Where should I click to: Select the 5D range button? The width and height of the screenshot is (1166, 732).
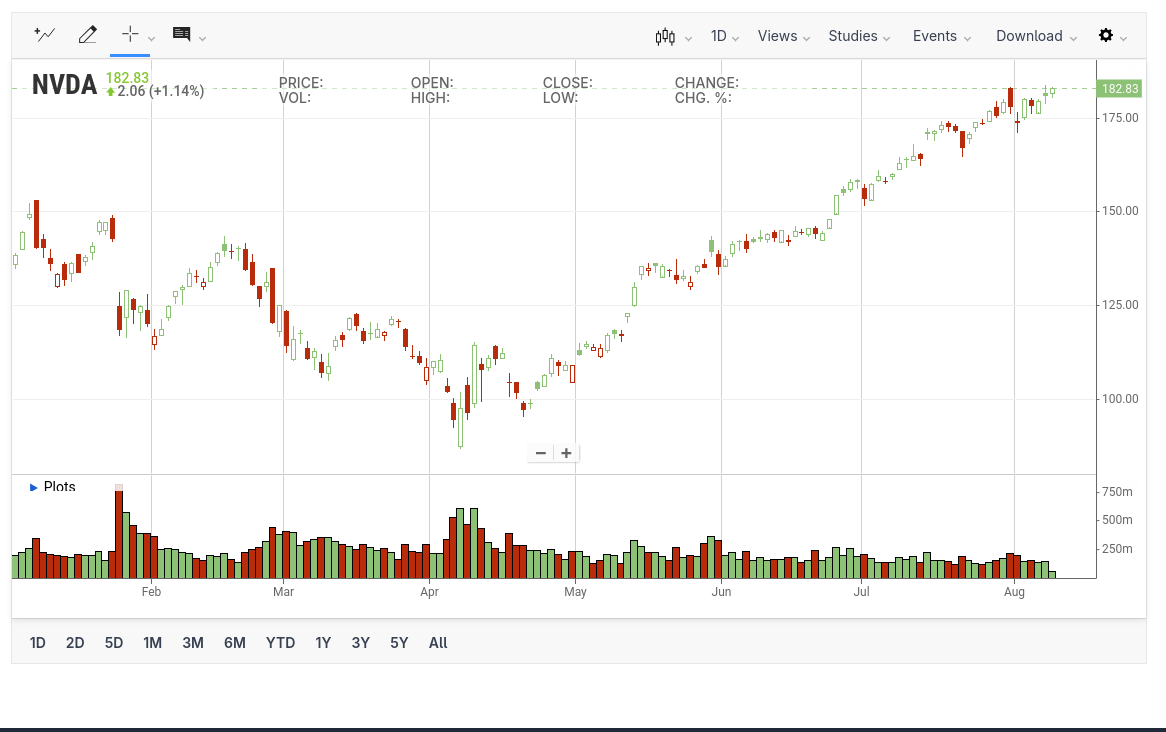[x=114, y=643]
